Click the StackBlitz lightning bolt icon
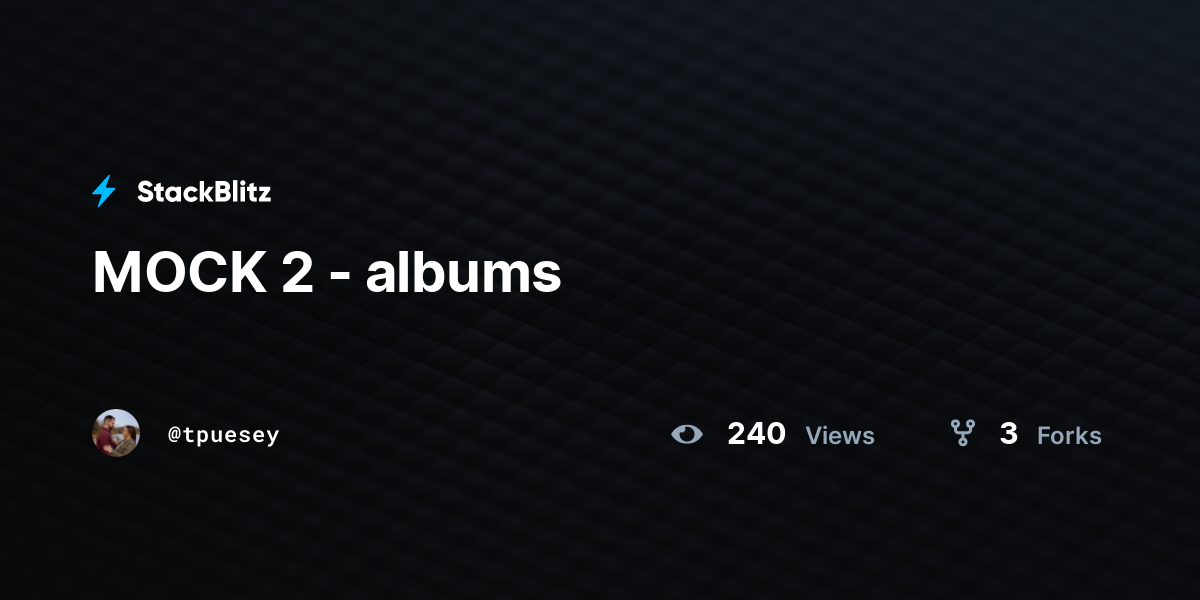Image resolution: width=1200 pixels, height=600 pixels. click(x=104, y=191)
